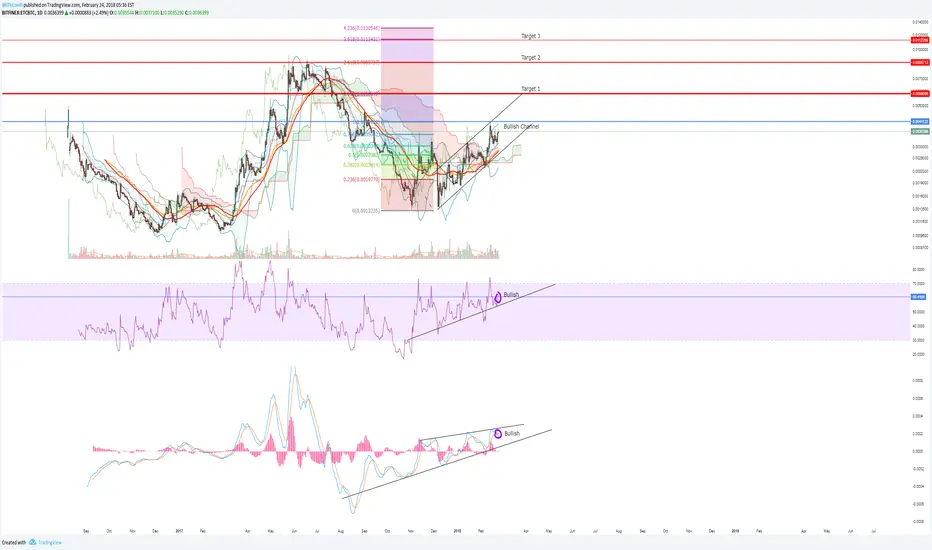
Task: Click the green current price tag
Action: (920, 131)
